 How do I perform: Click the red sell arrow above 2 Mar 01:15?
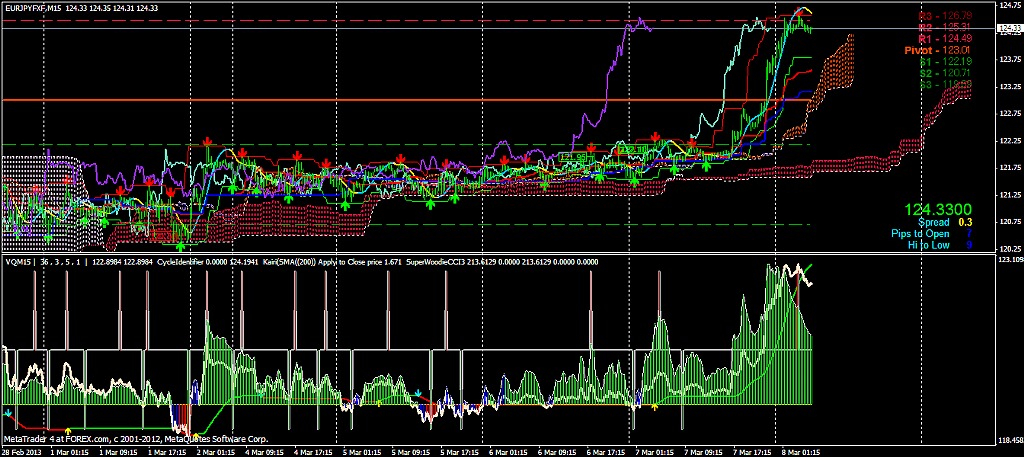(x=207, y=141)
